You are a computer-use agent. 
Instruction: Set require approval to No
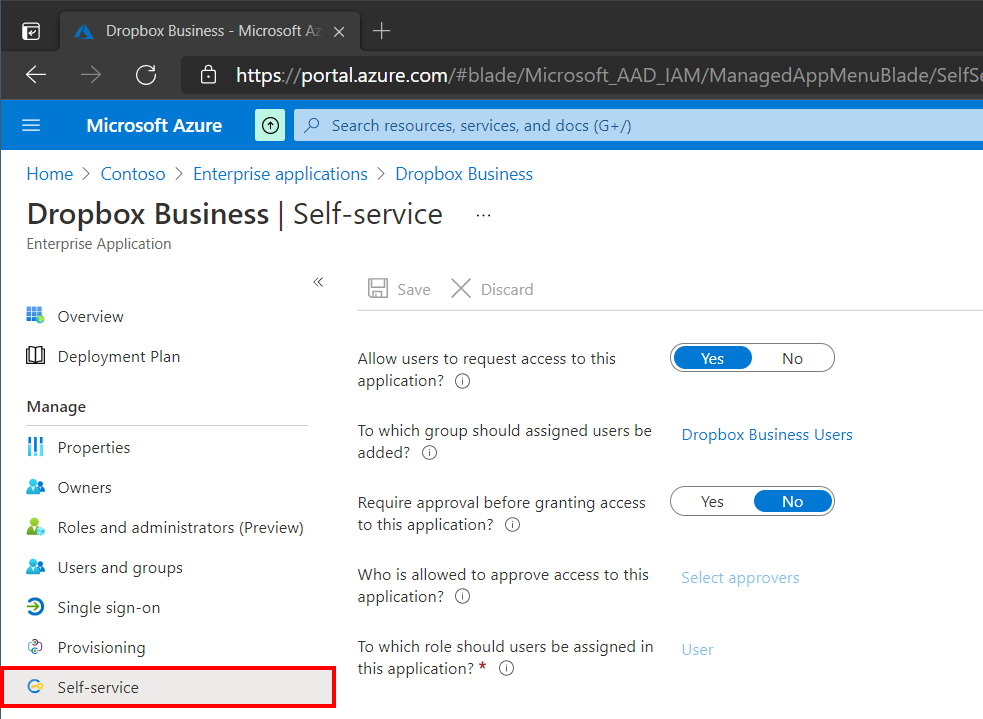pyautogui.click(x=792, y=501)
